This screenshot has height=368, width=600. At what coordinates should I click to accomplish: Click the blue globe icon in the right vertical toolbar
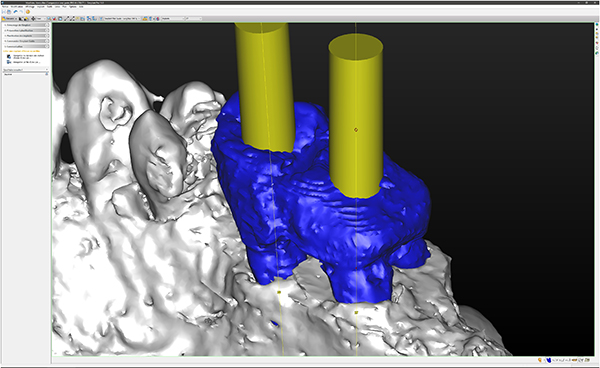coord(597,24)
